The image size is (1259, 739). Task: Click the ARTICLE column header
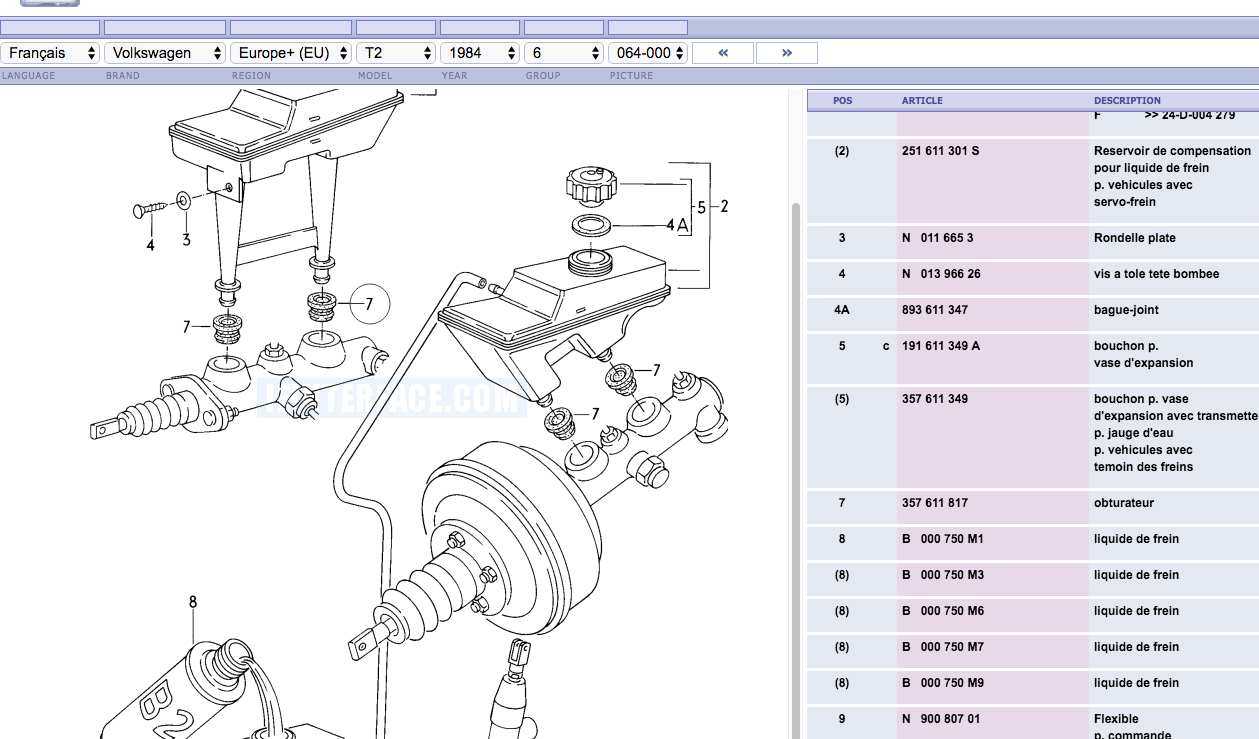tap(922, 100)
